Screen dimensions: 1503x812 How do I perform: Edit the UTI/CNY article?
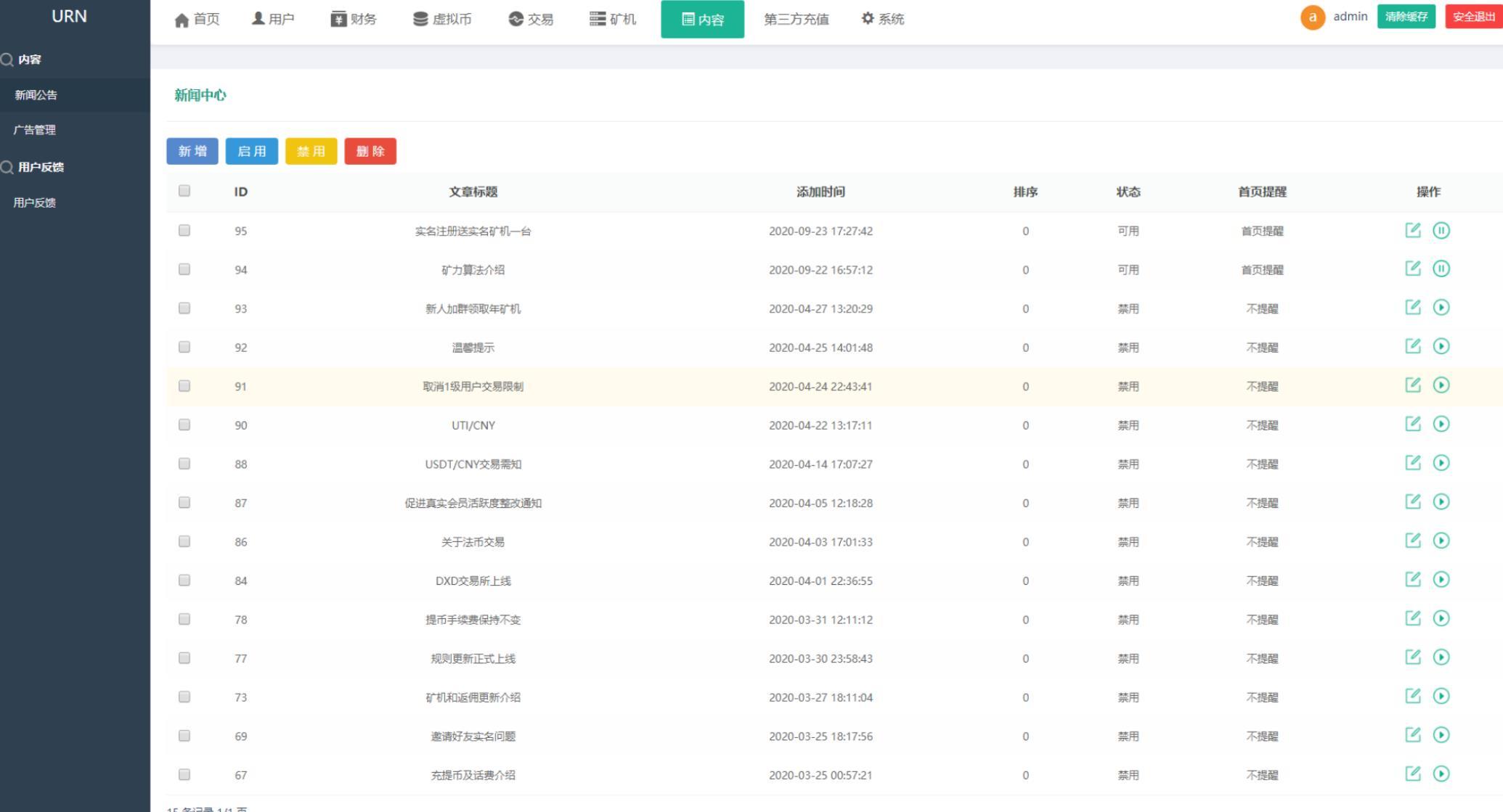1412,424
